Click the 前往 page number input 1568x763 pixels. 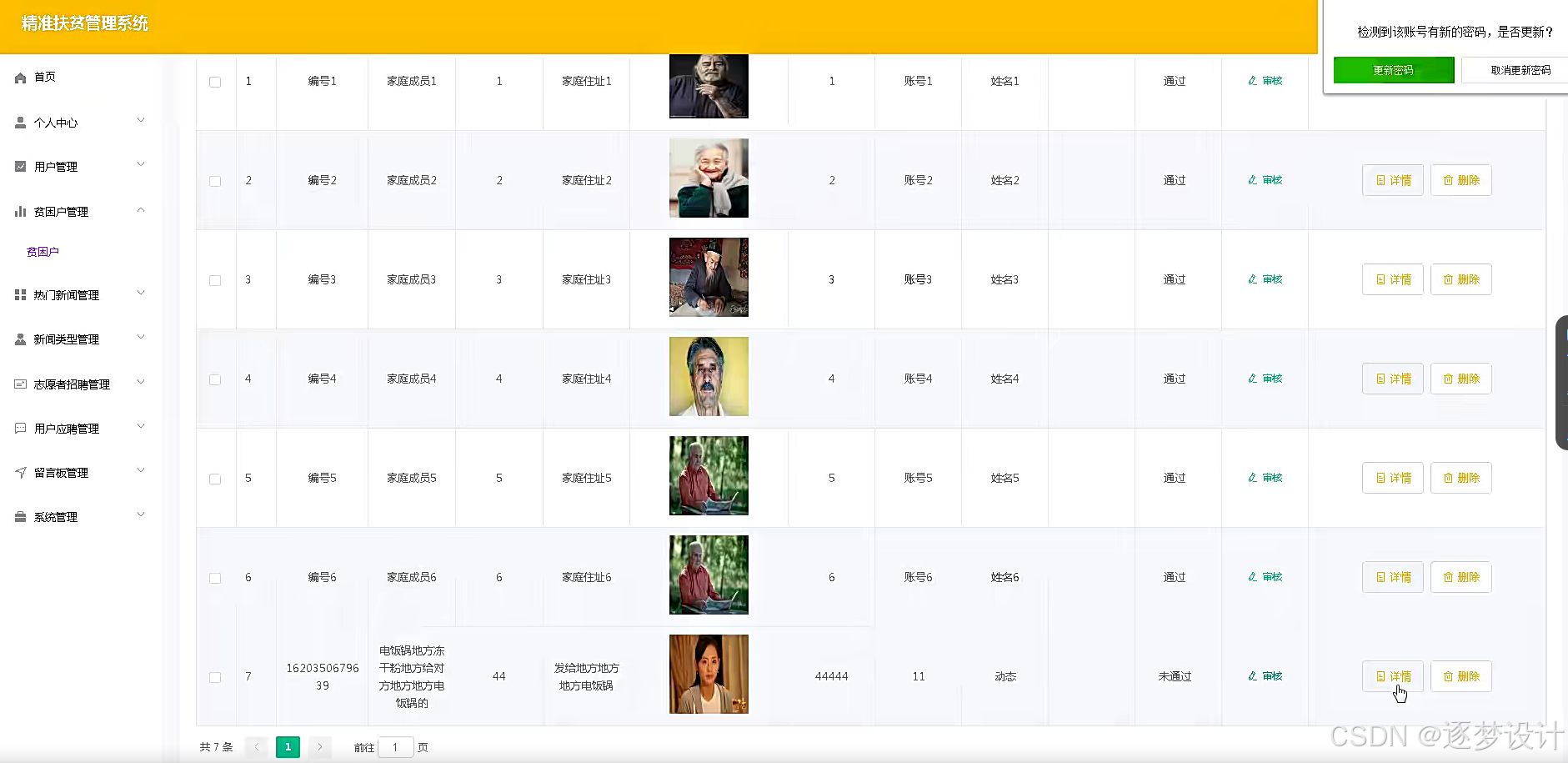pyautogui.click(x=396, y=747)
